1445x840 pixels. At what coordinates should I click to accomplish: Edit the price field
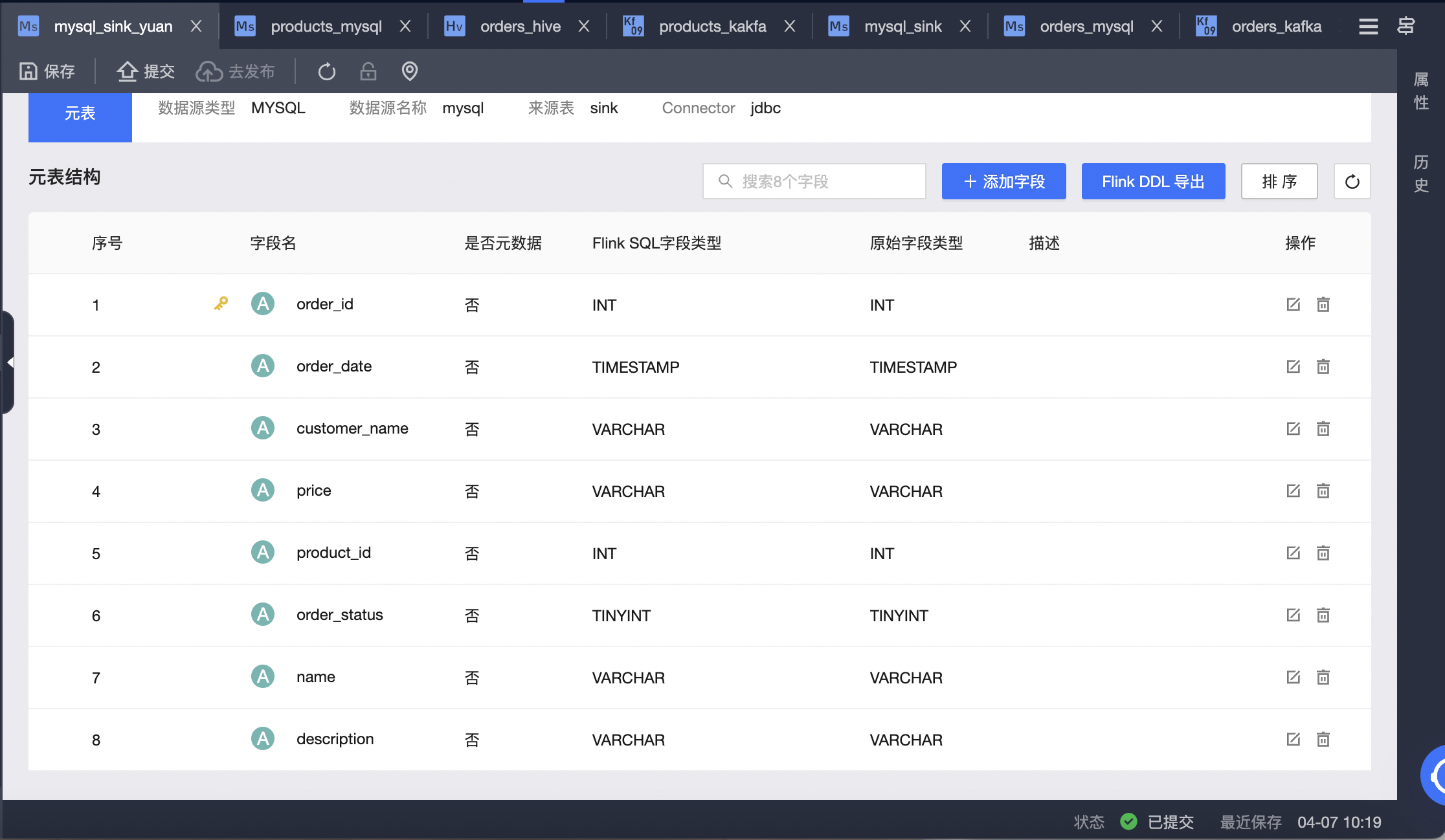pyautogui.click(x=1293, y=491)
